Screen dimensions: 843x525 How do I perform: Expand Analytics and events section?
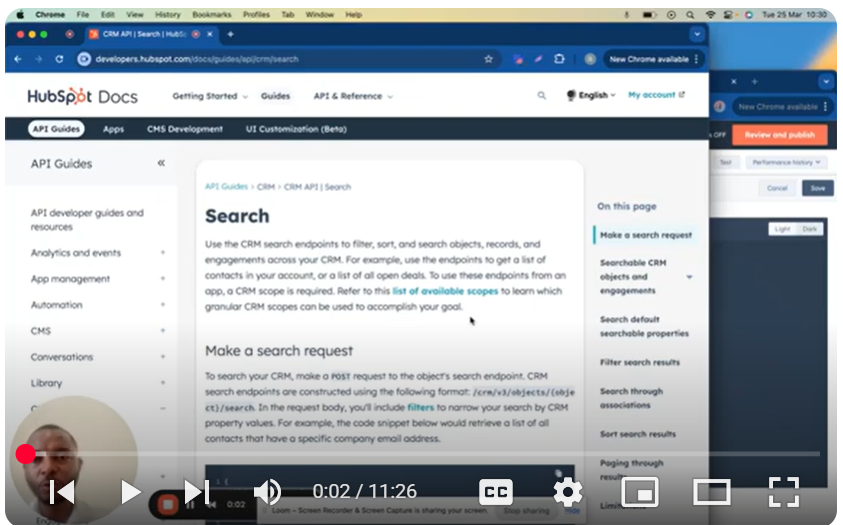coord(162,253)
